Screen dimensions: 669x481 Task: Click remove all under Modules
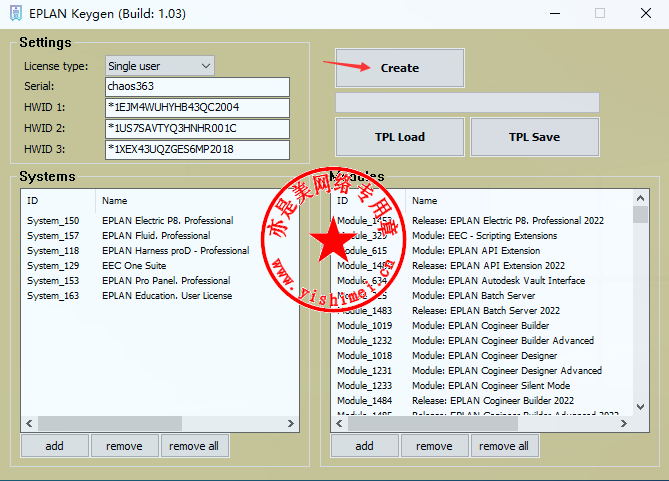click(x=504, y=446)
